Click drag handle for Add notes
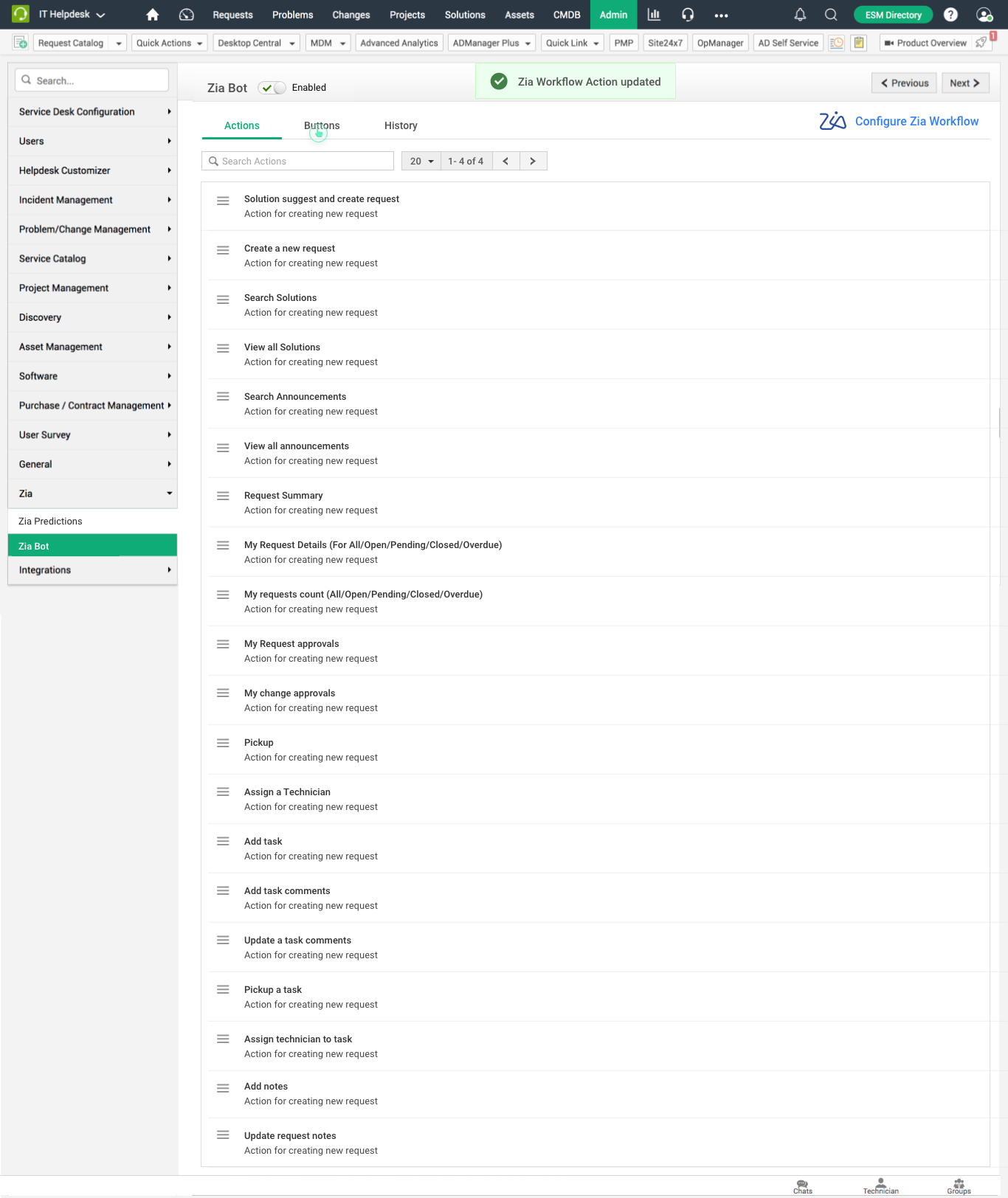 [223, 1089]
